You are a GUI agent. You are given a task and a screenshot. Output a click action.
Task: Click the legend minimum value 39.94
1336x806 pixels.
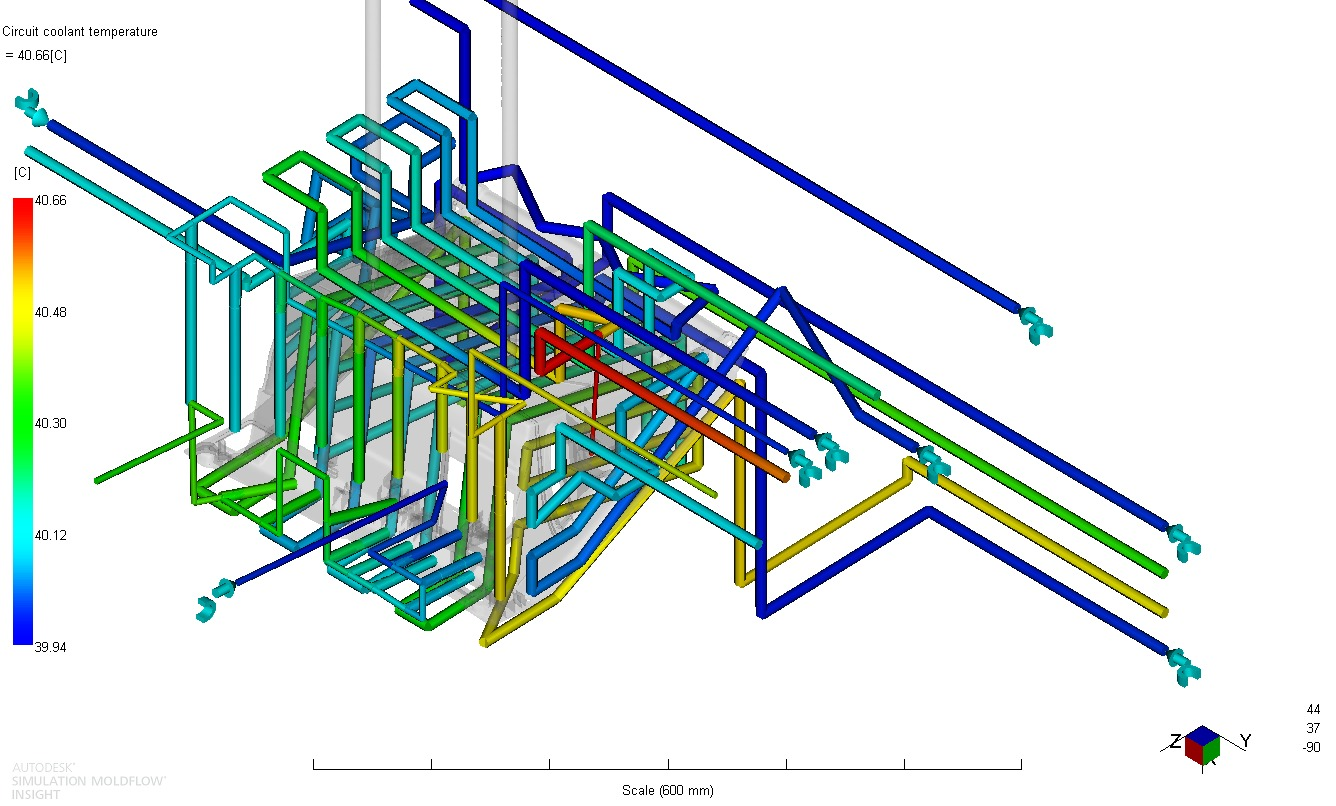50,647
